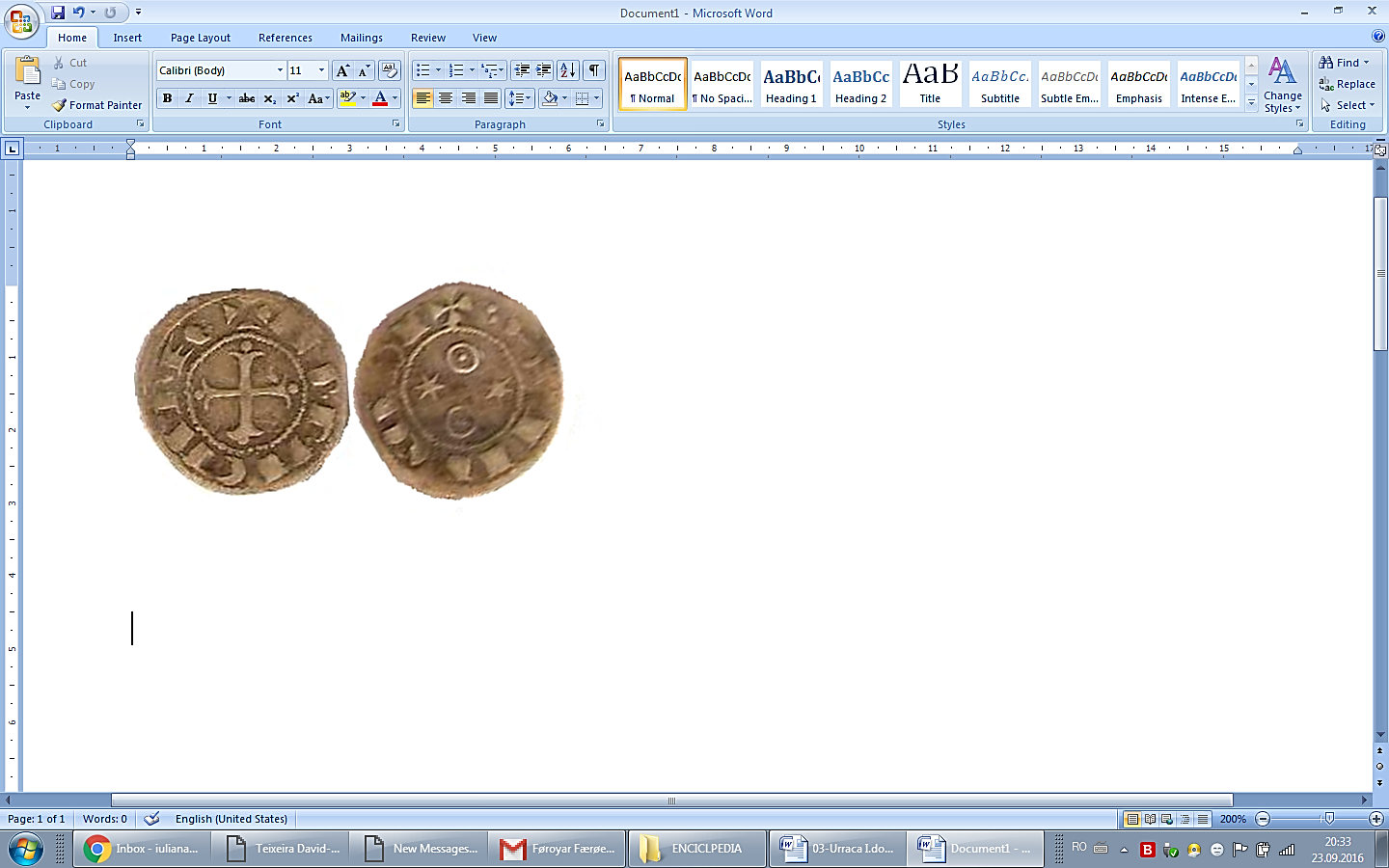This screenshot has height=868, width=1389.
Task: Open the Line Spacing dropdown
Action: coord(520,98)
